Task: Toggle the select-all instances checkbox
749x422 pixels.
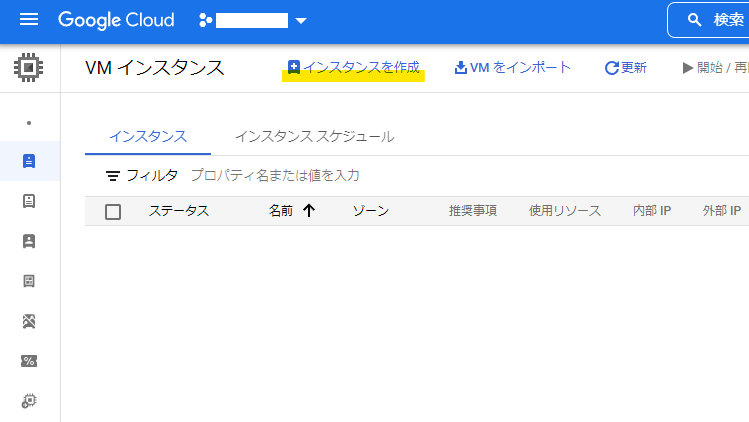Action: [x=113, y=211]
